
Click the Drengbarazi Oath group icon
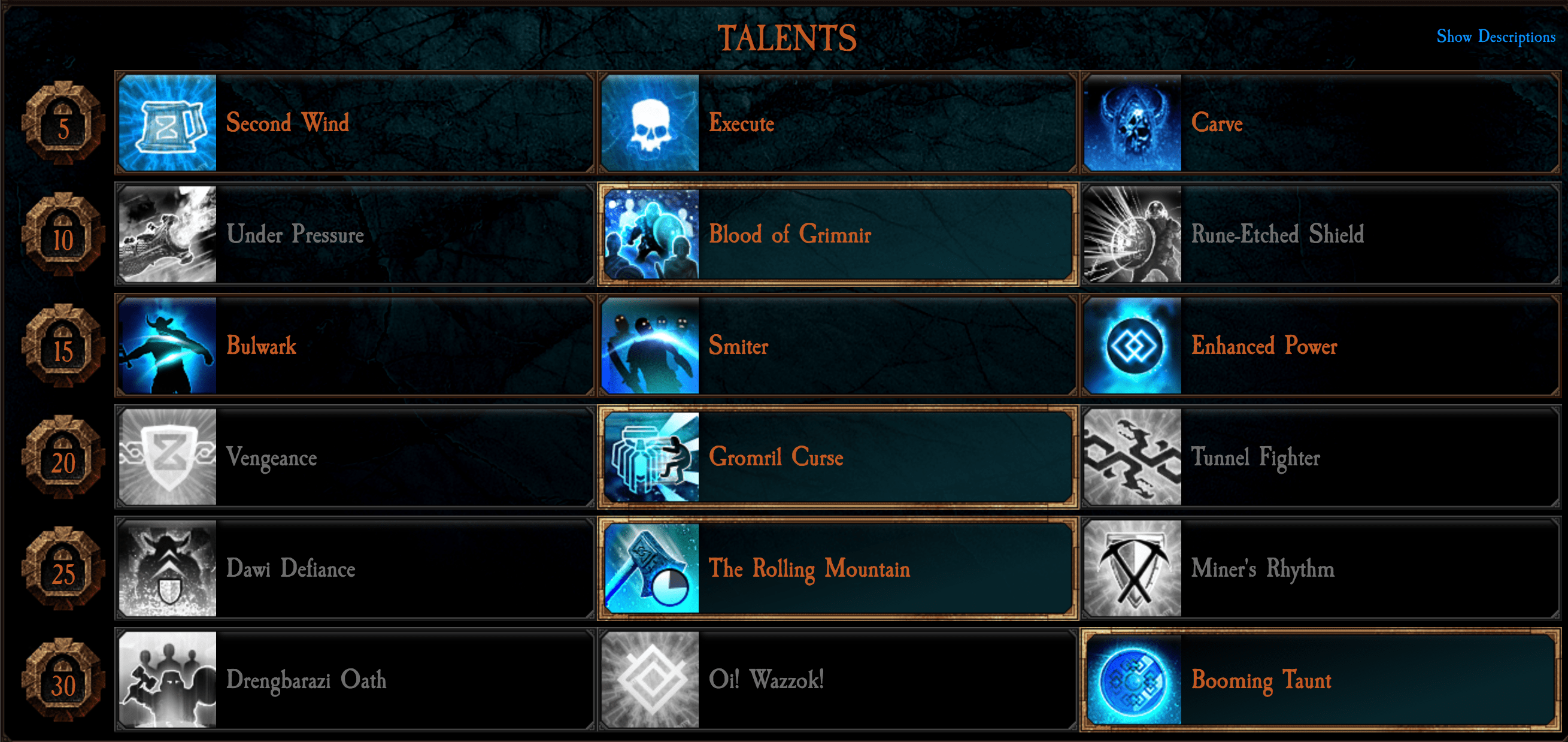(x=168, y=680)
